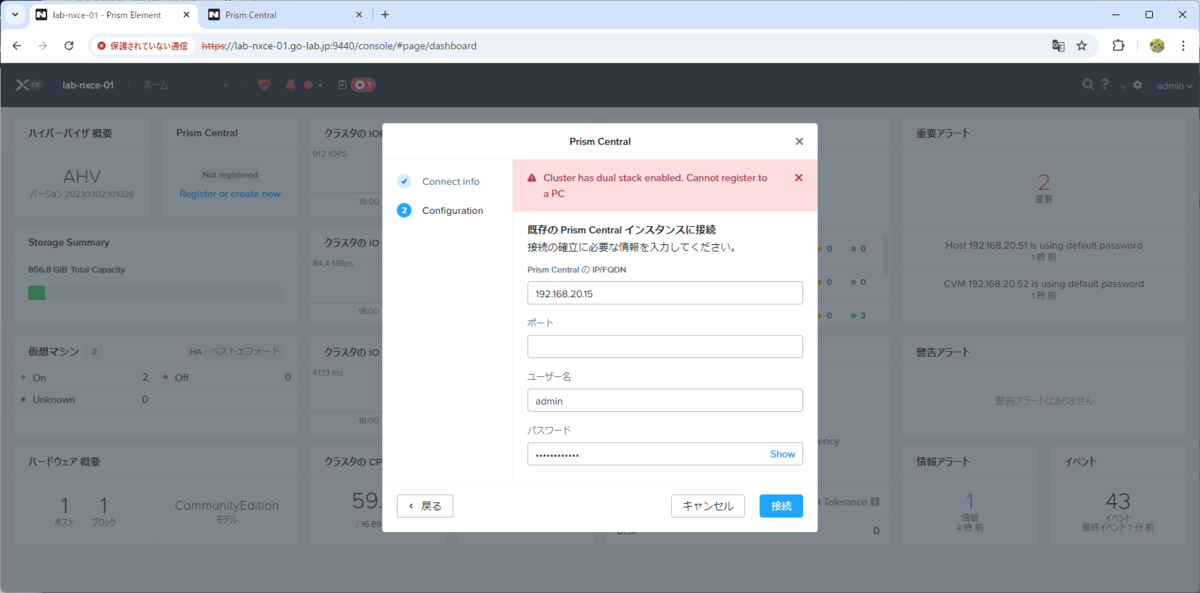Reload the page
This screenshot has width=1200, height=593.
pyautogui.click(x=69, y=46)
